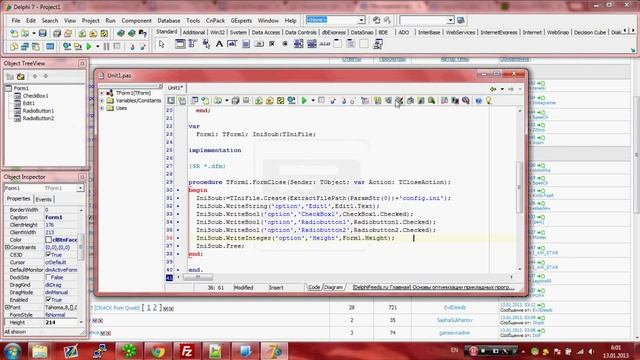Expand the Font property

(7, 307)
